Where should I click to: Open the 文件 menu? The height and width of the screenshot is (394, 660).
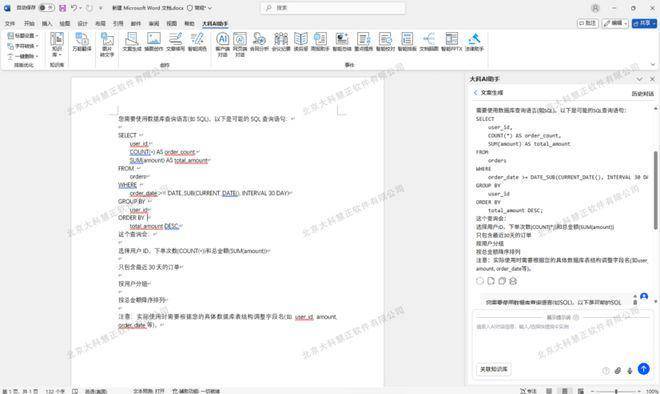point(10,24)
